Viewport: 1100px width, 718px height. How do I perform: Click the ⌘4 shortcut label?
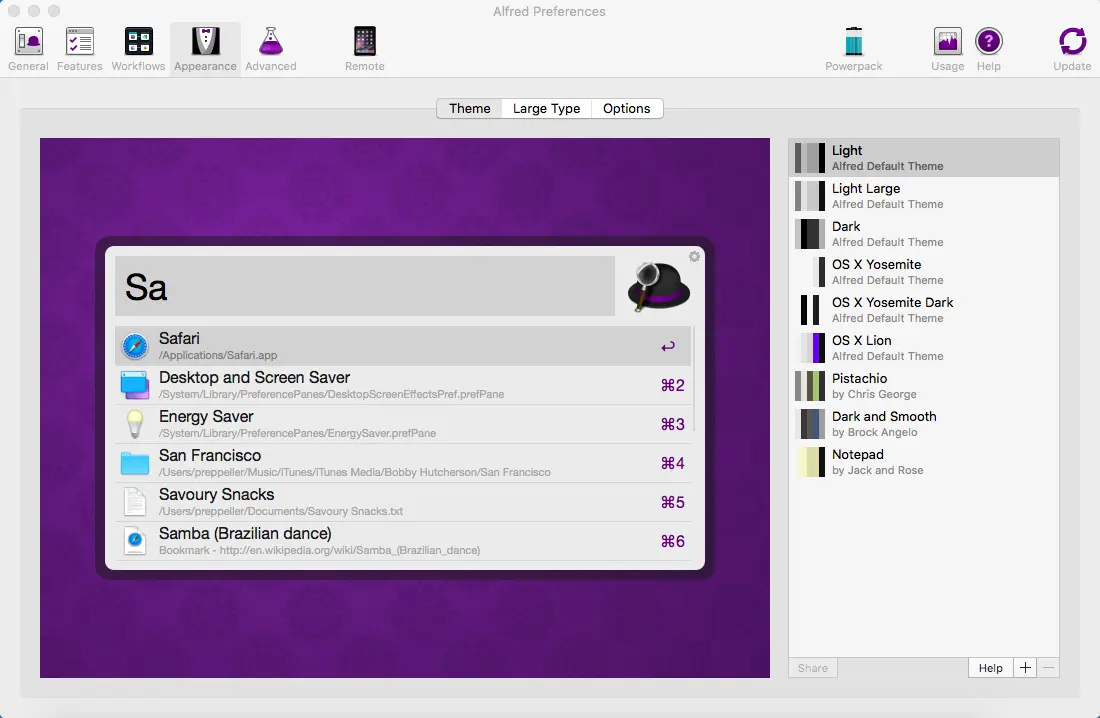[673, 463]
